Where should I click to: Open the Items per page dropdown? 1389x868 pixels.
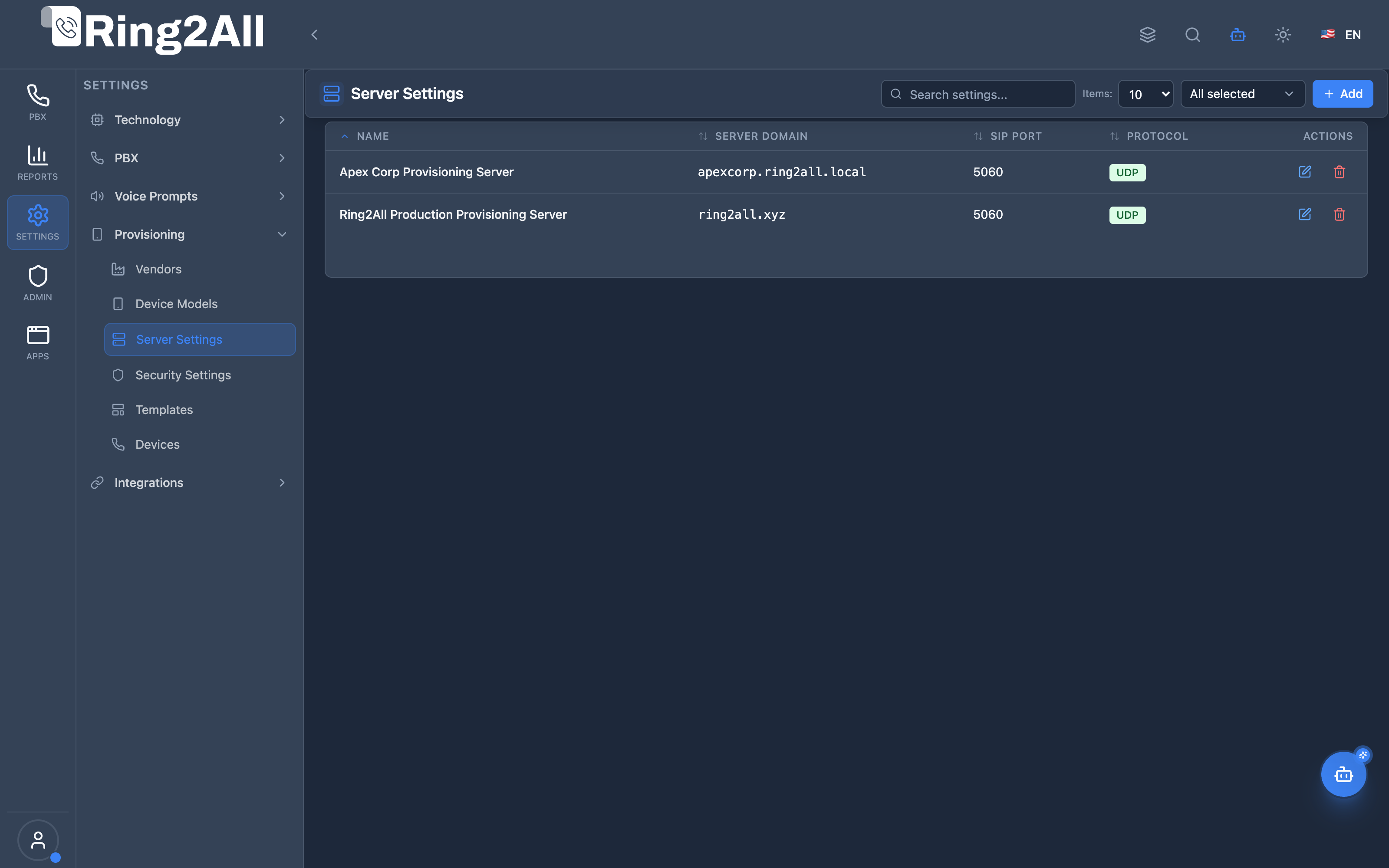(x=1145, y=94)
